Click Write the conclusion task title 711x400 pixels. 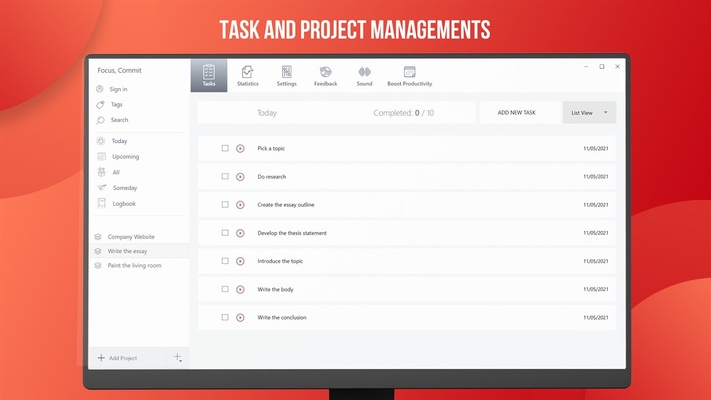click(282, 317)
